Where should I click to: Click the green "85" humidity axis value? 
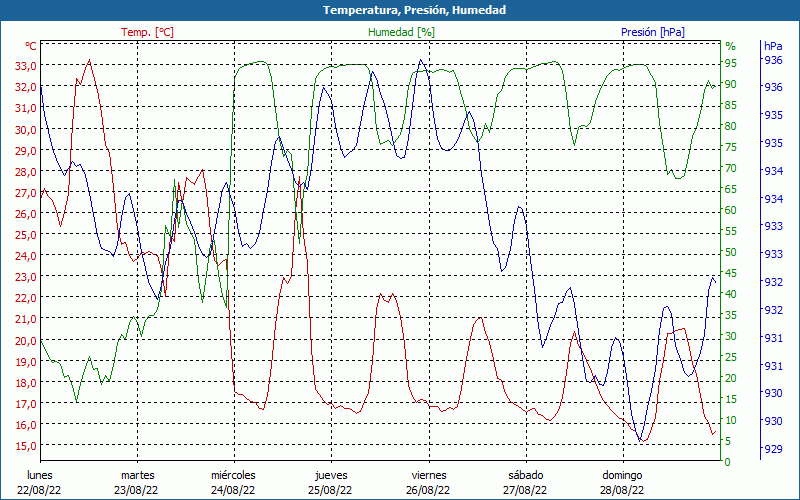coord(731,105)
